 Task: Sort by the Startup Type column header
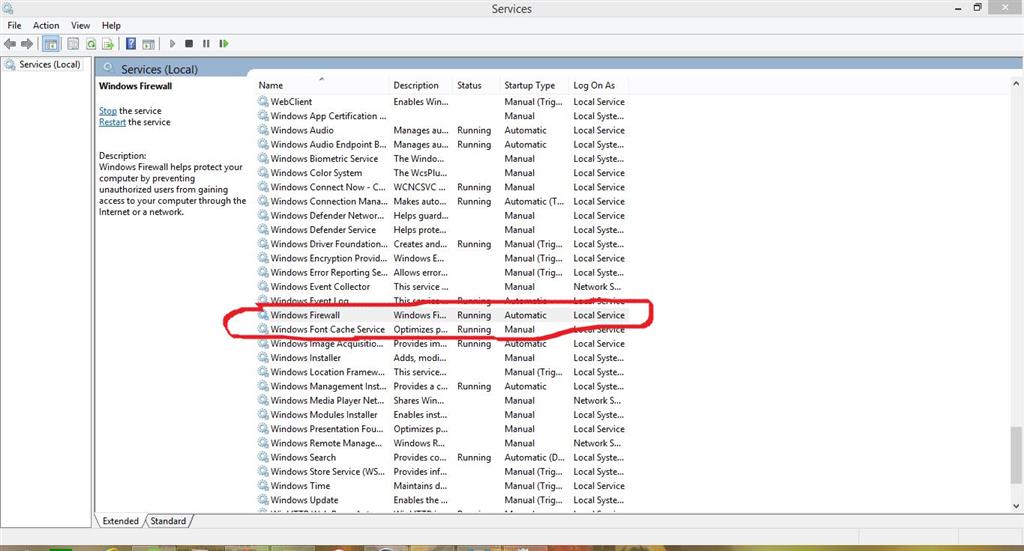point(535,86)
